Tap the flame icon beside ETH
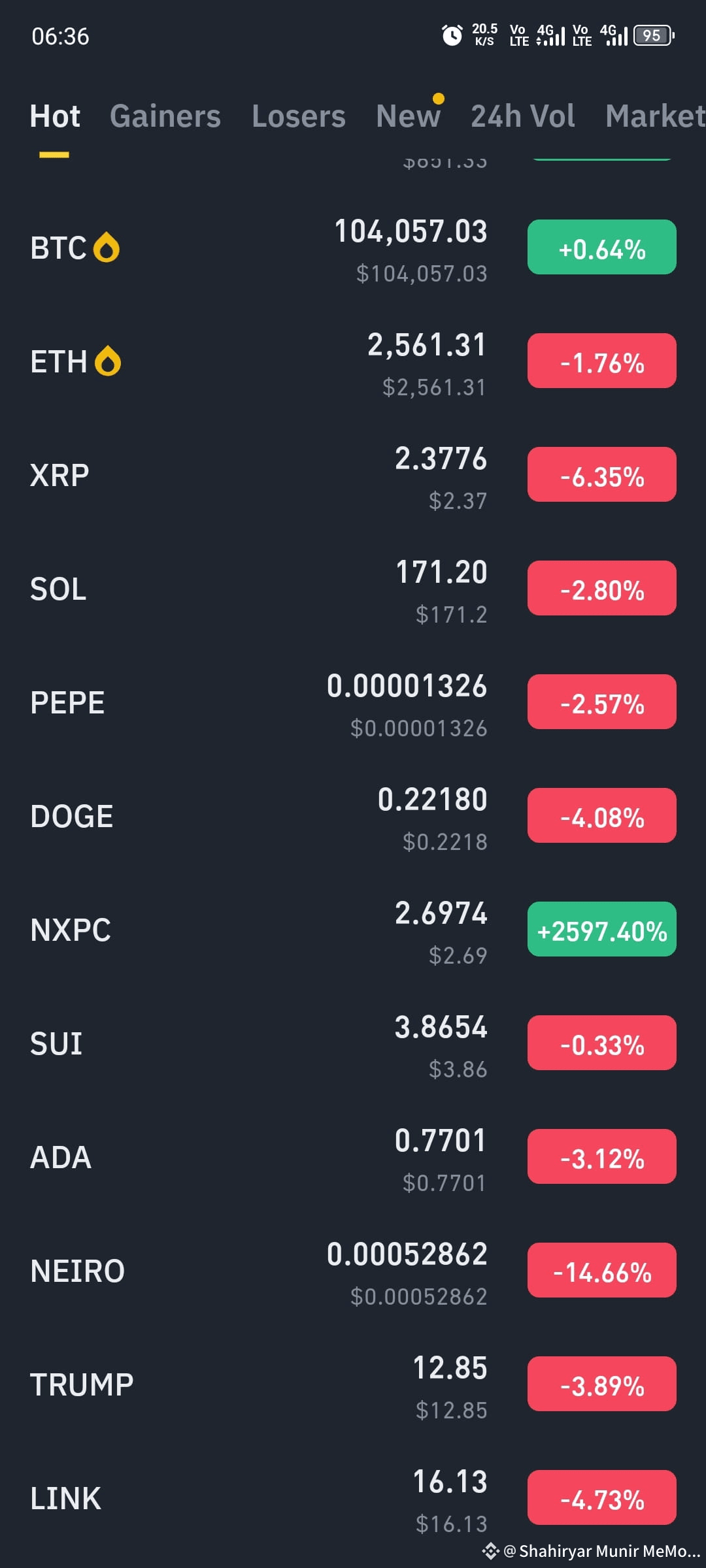 pyautogui.click(x=108, y=361)
